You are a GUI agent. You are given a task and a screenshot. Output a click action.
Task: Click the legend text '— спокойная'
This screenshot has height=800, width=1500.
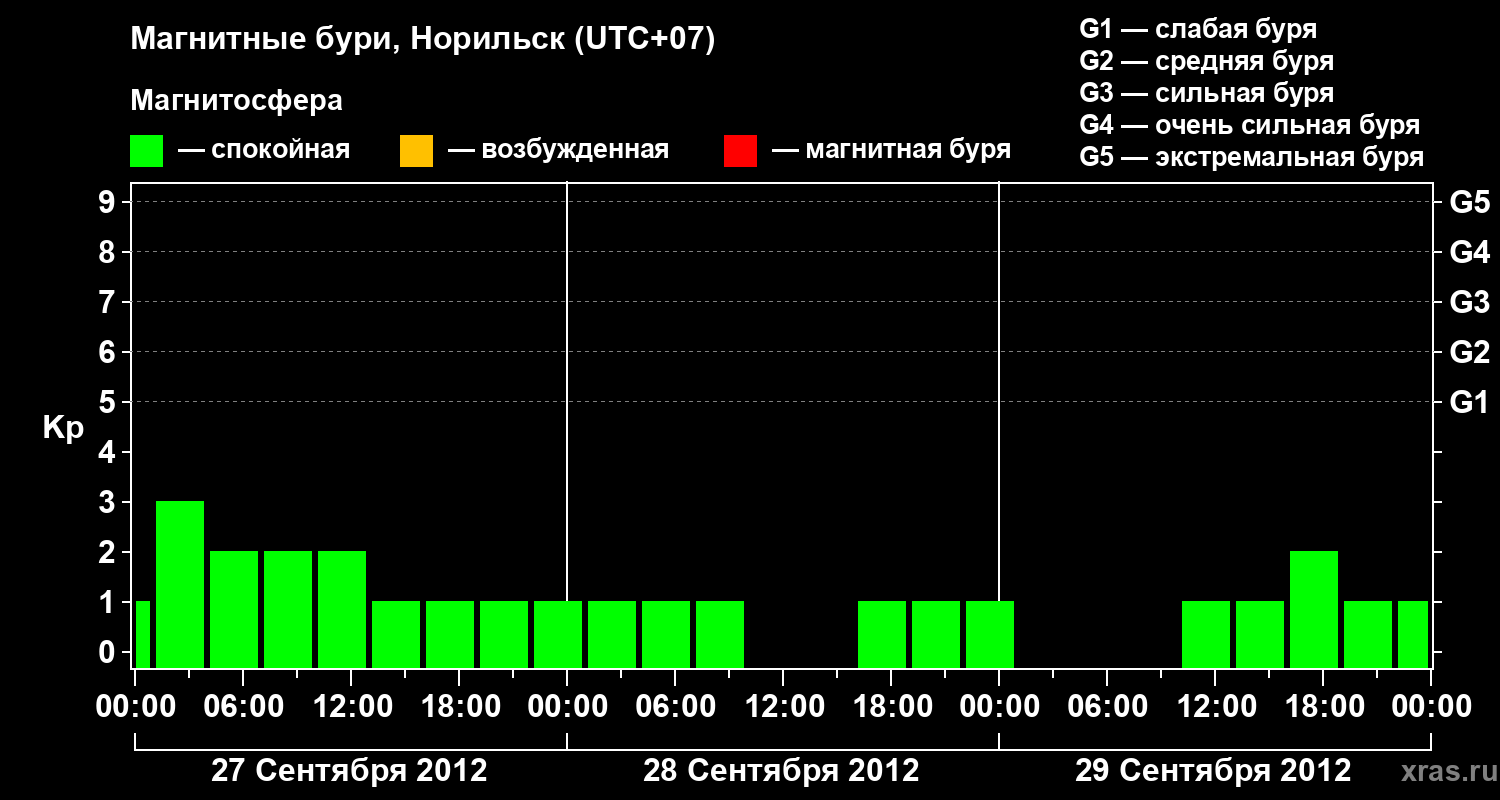pyautogui.click(x=264, y=151)
